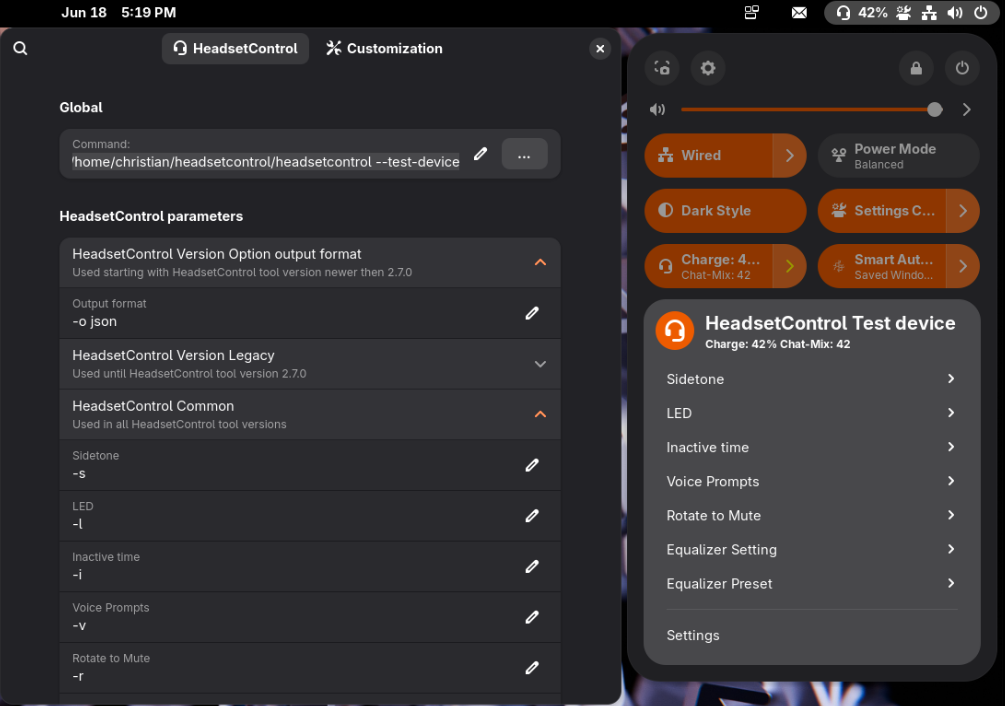
Task: Lock the screen with padlock icon
Action: [916, 68]
